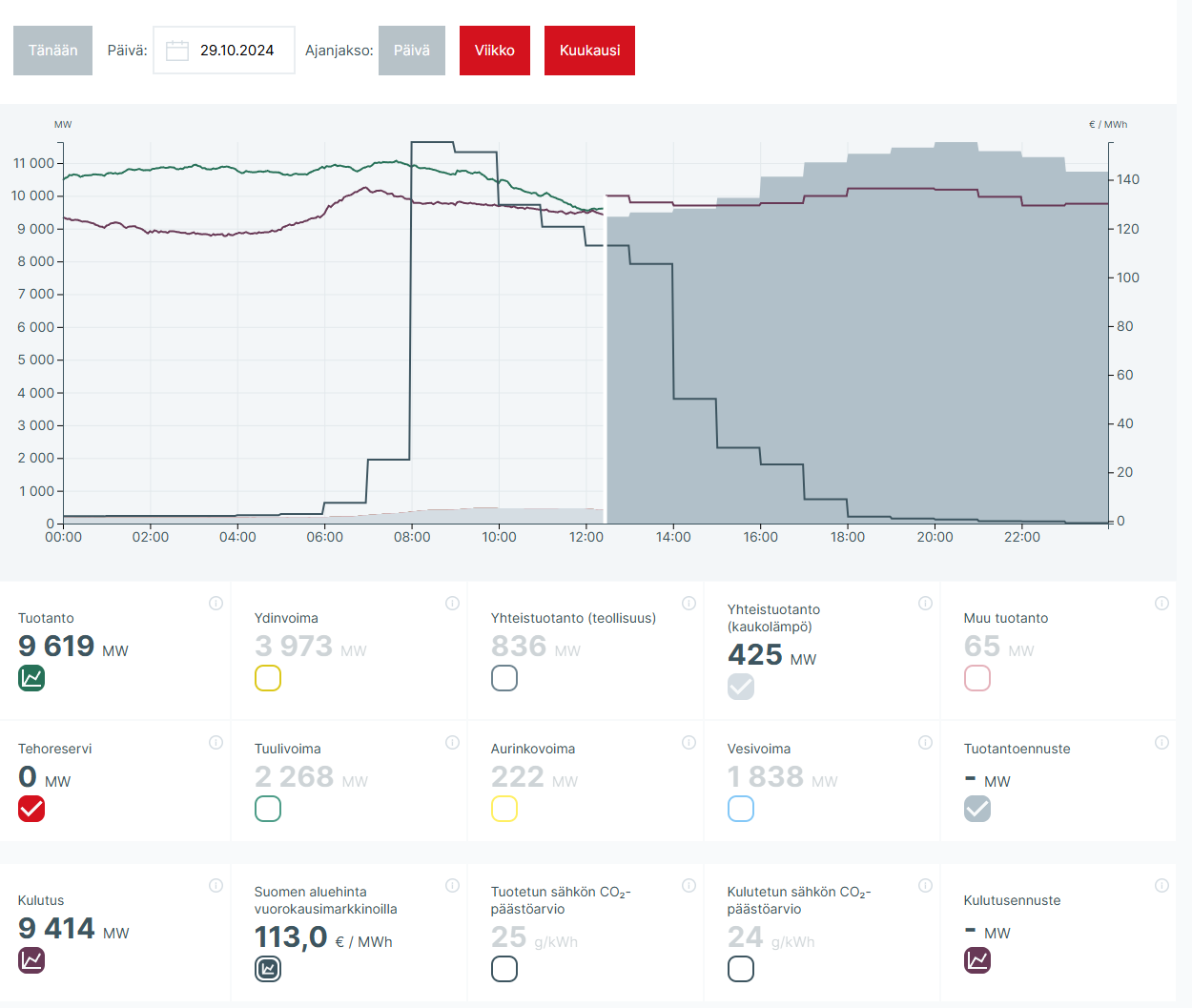This screenshot has height=1008, width=1192.
Task: Open info icon for Ydinvoima
Action: coord(452,603)
